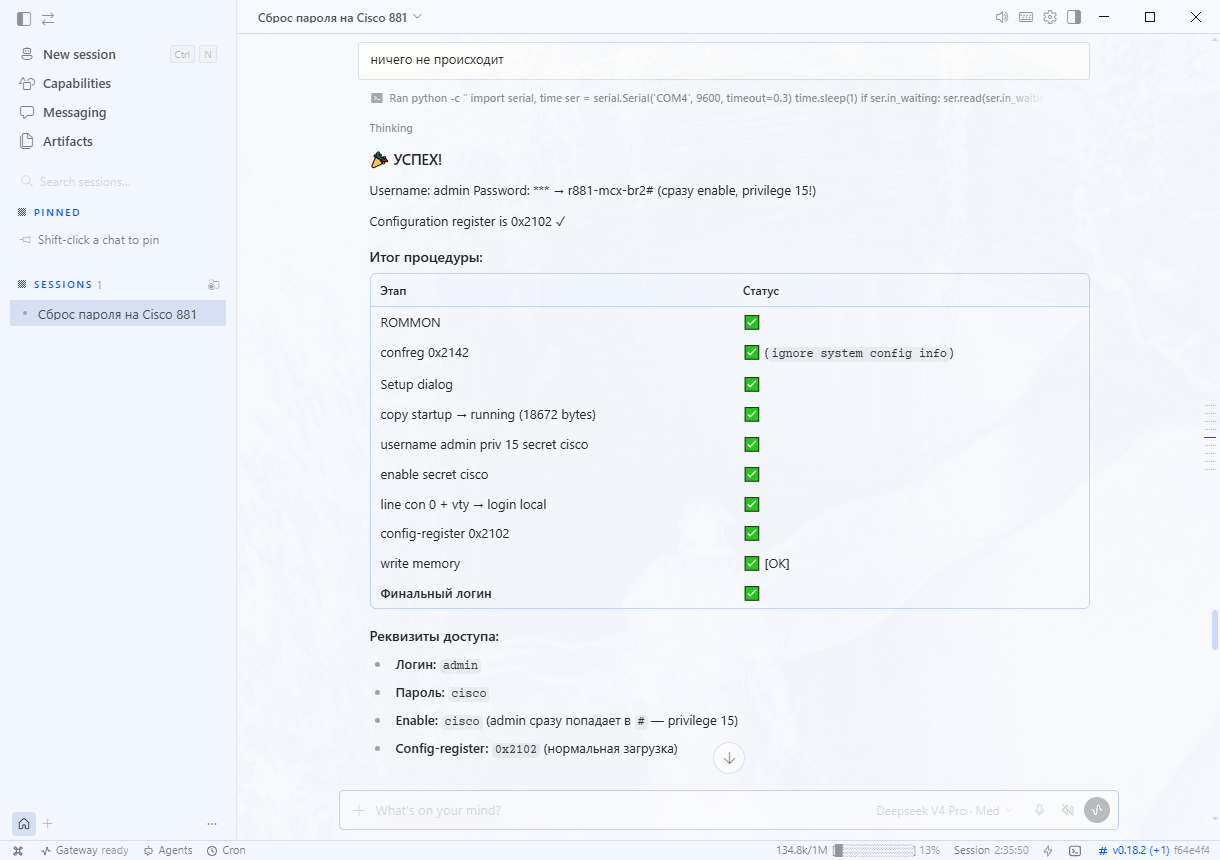Viewport: 1220px width, 860px height.
Task: Click the ROMMON row green checkmark
Action: coord(752,323)
